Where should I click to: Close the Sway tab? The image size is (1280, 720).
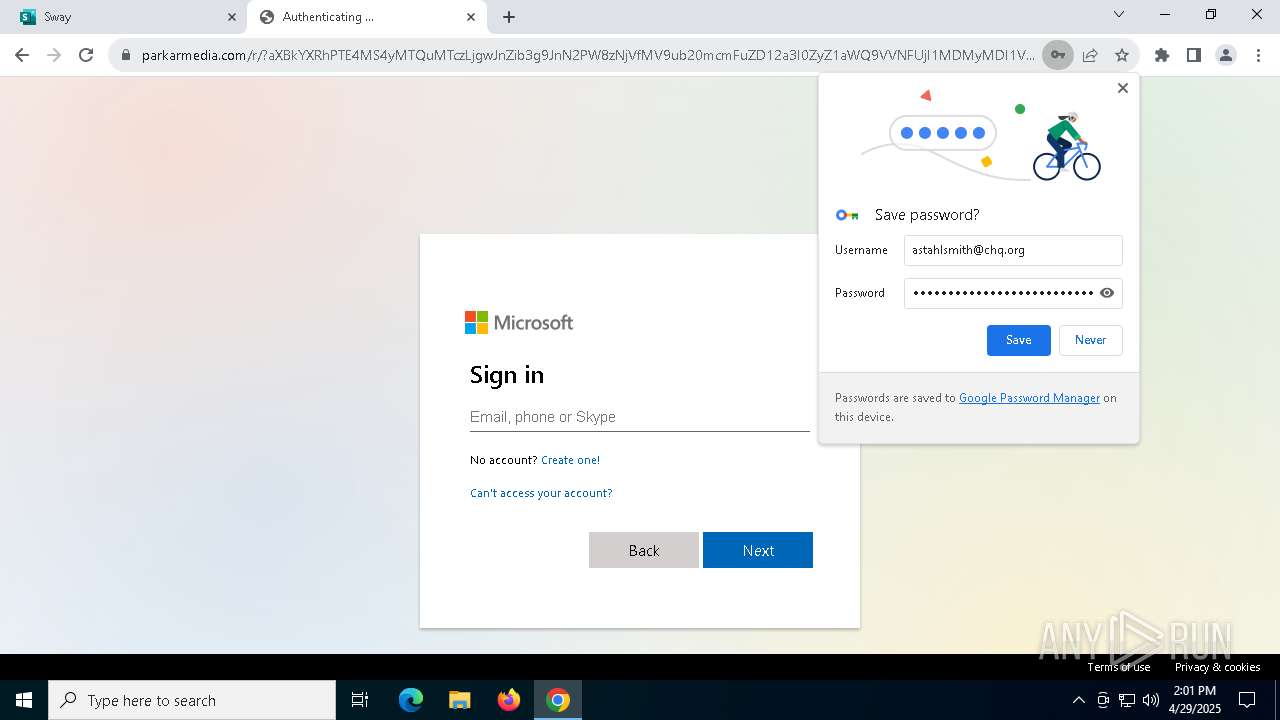[232, 17]
